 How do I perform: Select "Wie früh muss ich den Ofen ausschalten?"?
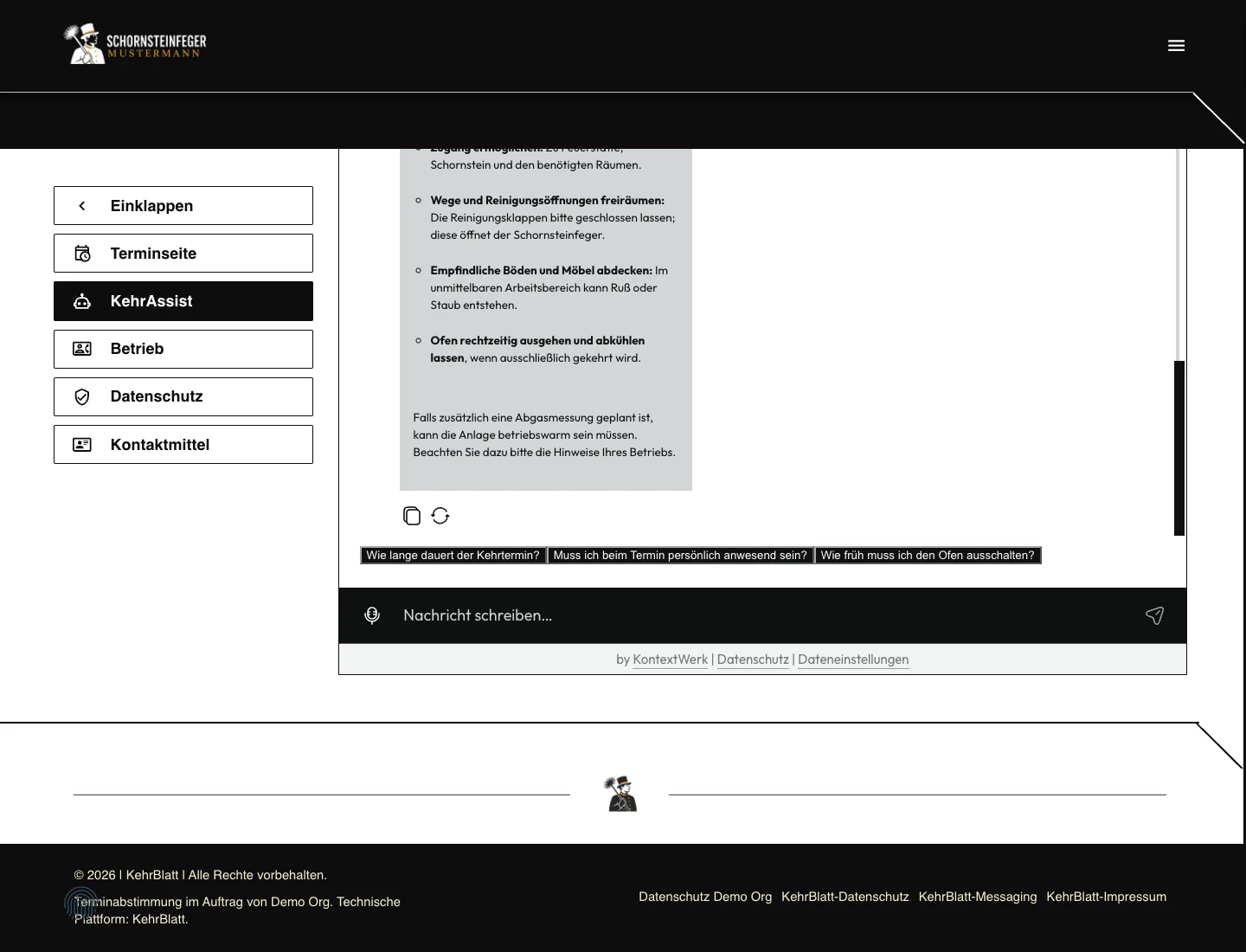click(928, 556)
